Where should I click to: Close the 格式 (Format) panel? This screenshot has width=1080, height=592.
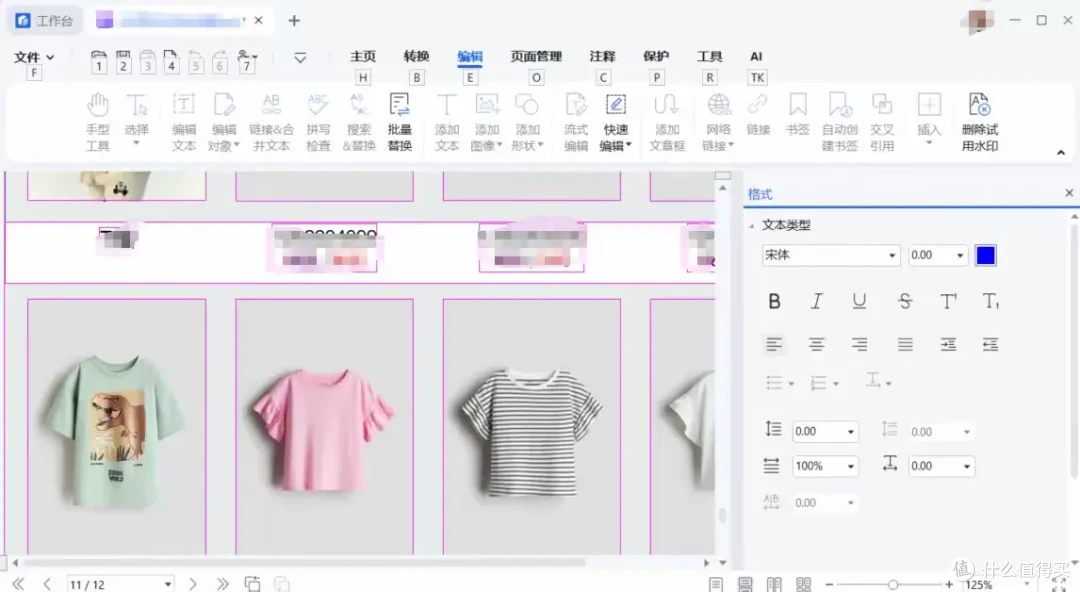tap(1069, 193)
